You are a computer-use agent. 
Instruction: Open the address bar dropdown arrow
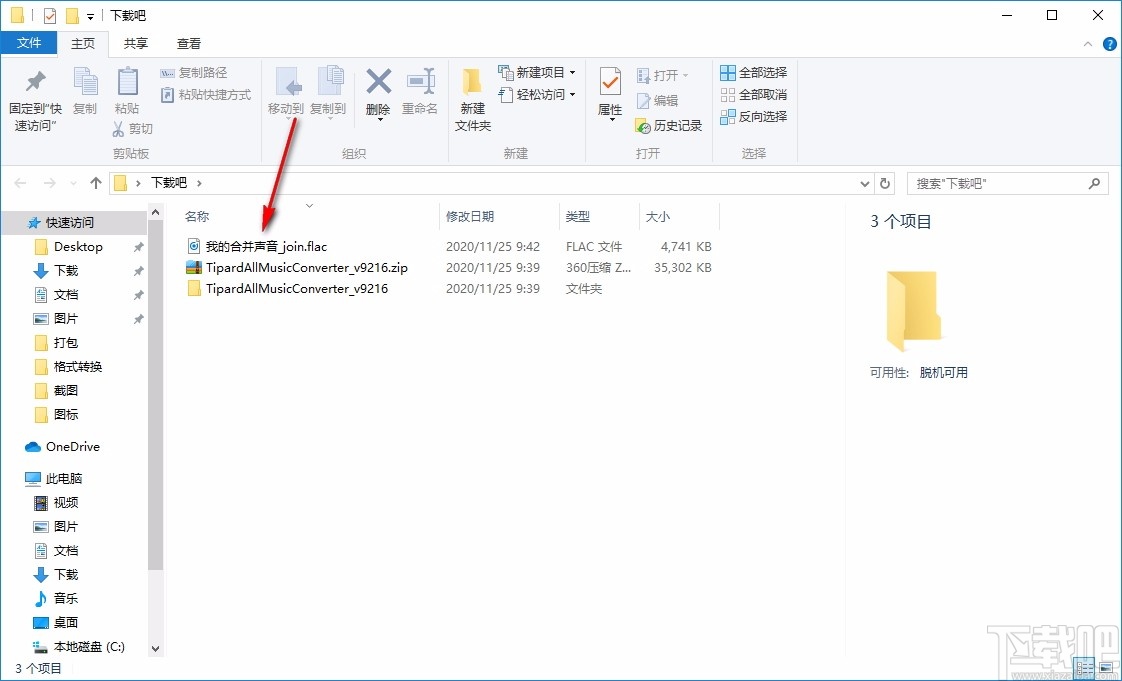(x=864, y=183)
